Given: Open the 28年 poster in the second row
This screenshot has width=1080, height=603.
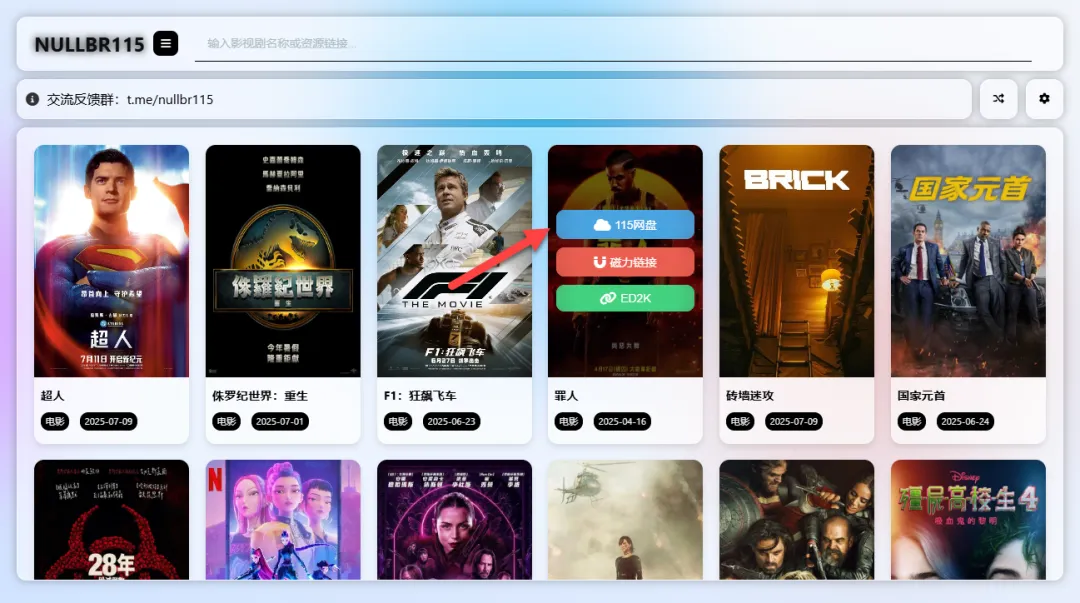Looking at the screenshot, I should 112,520.
